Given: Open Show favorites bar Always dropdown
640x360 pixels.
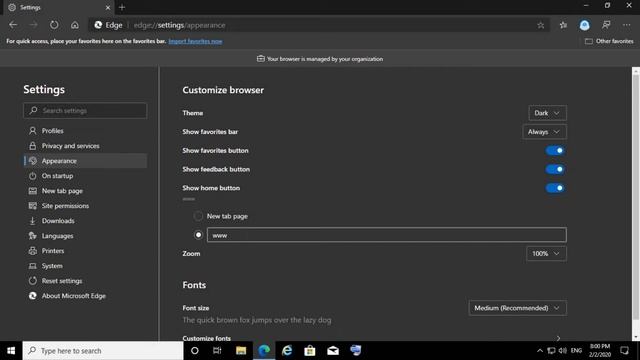Looking at the screenshot, I should pyautogui.click(x=544, y=132).
